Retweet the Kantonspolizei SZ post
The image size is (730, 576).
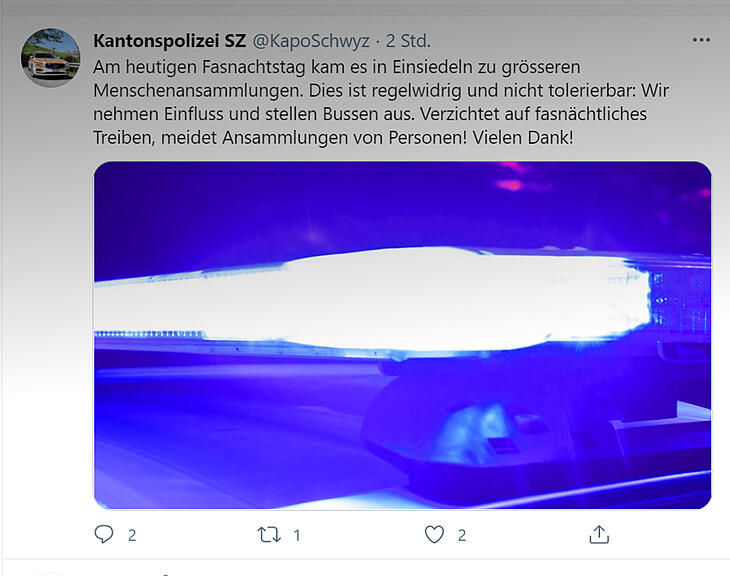pyautogui.click(x=269, y=535)
